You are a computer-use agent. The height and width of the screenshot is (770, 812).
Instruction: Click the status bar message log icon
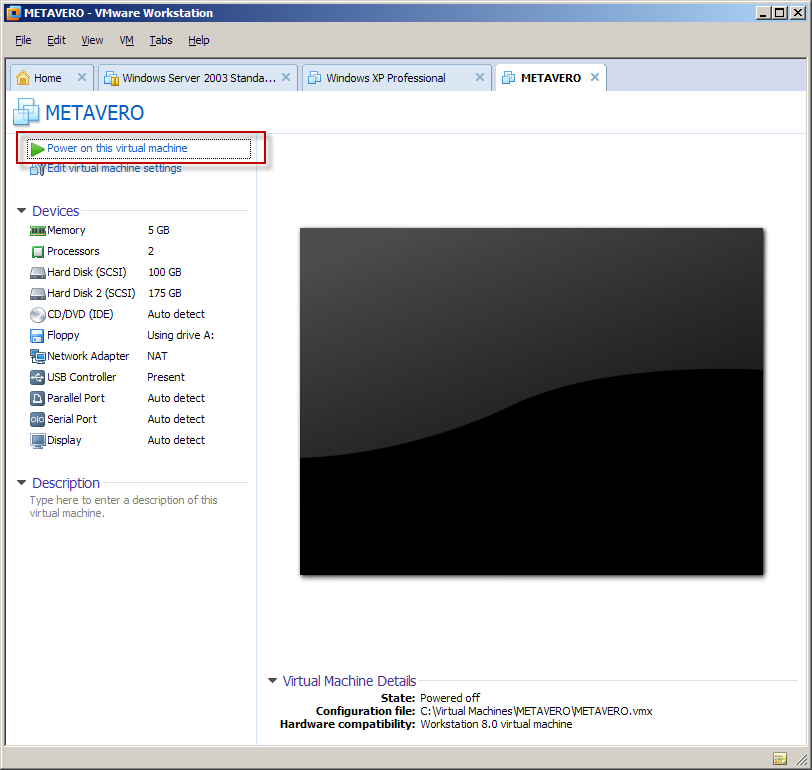[x=780, y=759]
